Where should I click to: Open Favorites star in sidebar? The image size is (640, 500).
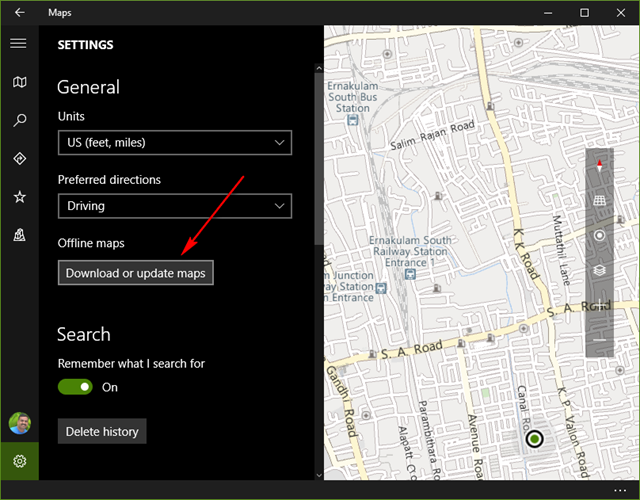[20, 197]
